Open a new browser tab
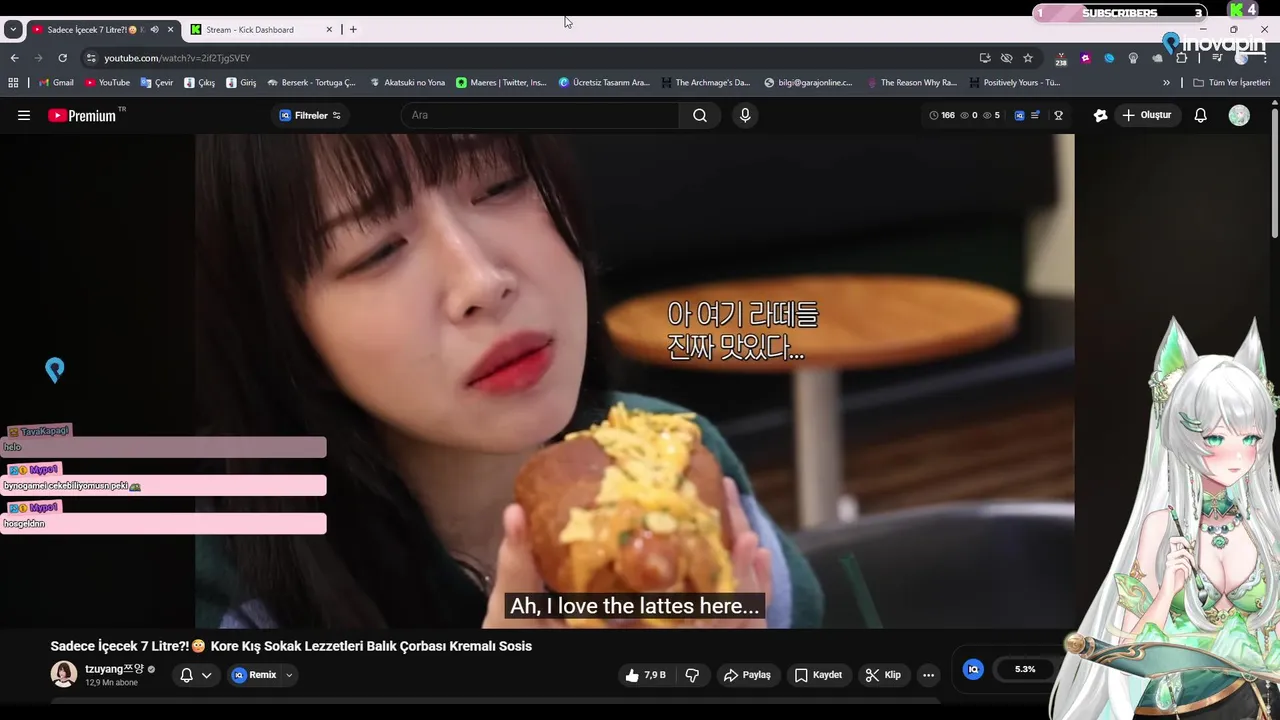The width and height of the screenshot is (1280, 720). pyautogui.click(x=353, y=30)
